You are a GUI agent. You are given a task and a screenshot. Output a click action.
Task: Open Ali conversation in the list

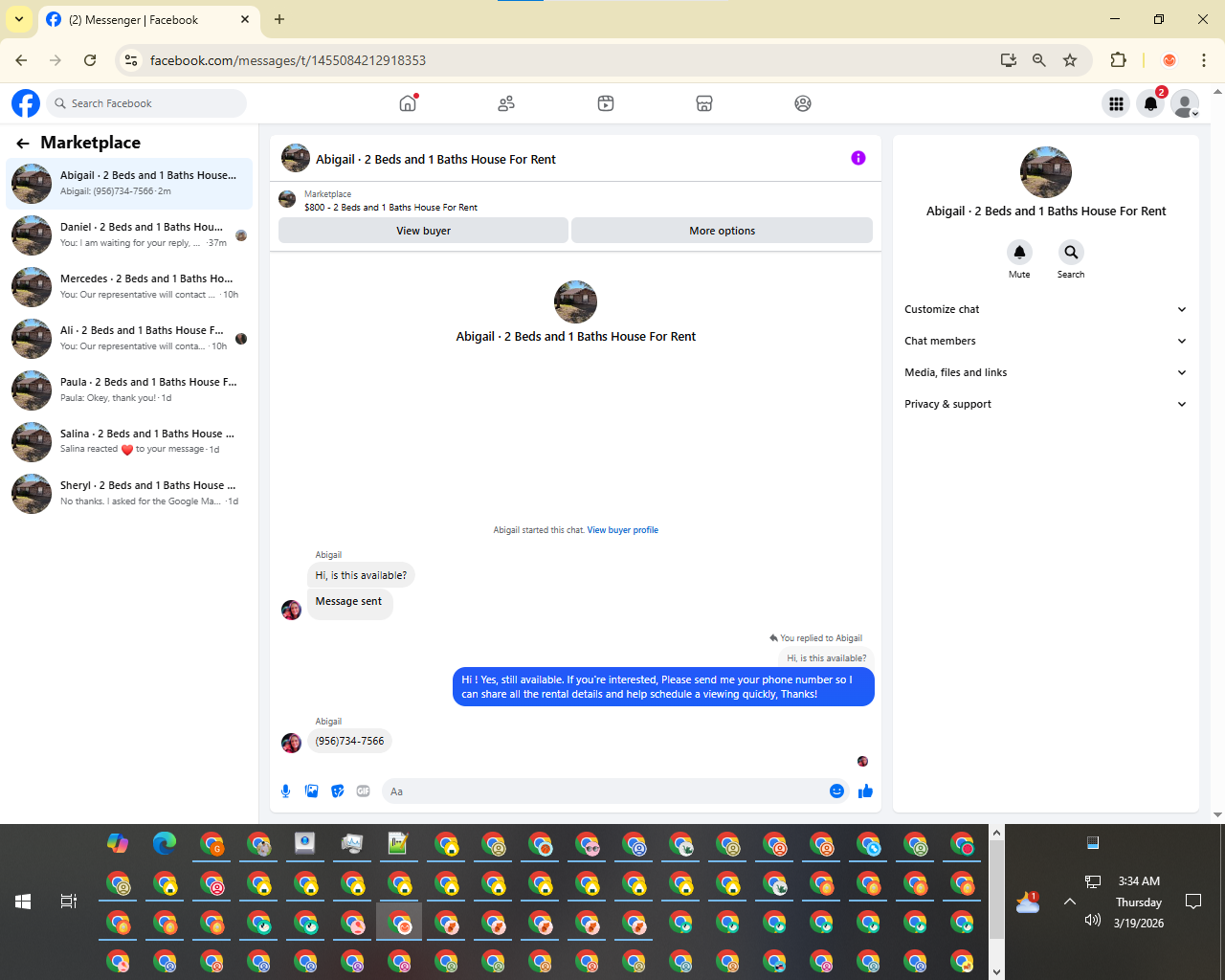coord(129,338)
